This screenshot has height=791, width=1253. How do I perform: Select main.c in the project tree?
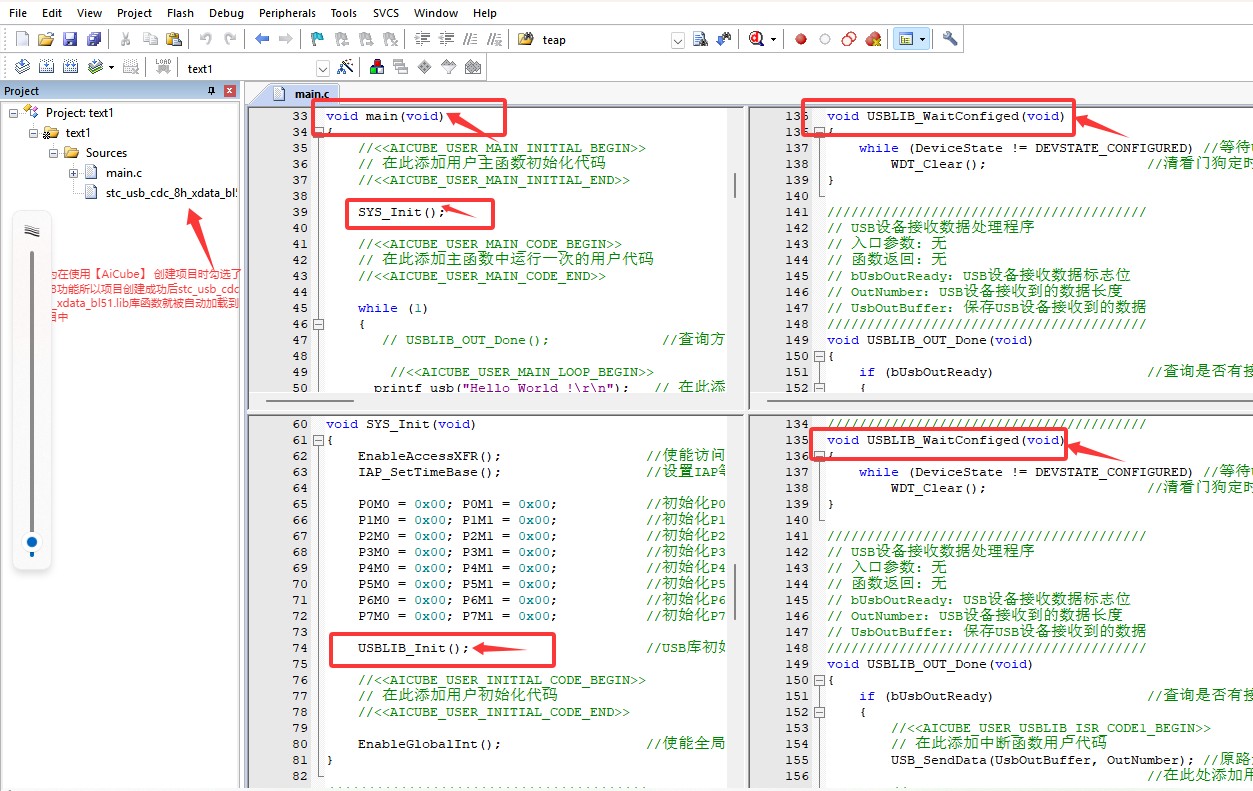pos(124,173)
